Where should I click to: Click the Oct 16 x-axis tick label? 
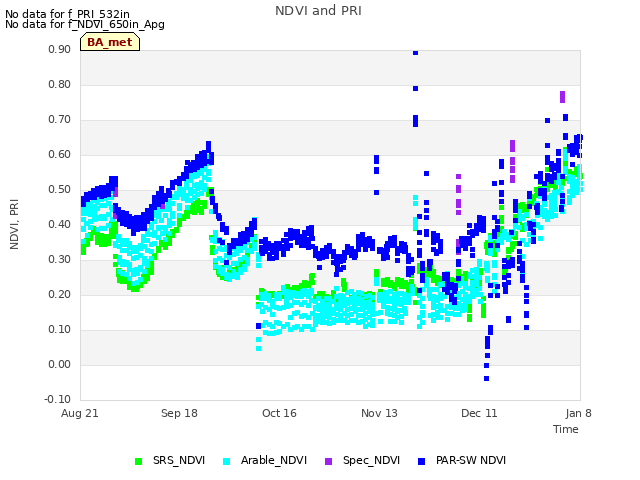tap(279, 413)
